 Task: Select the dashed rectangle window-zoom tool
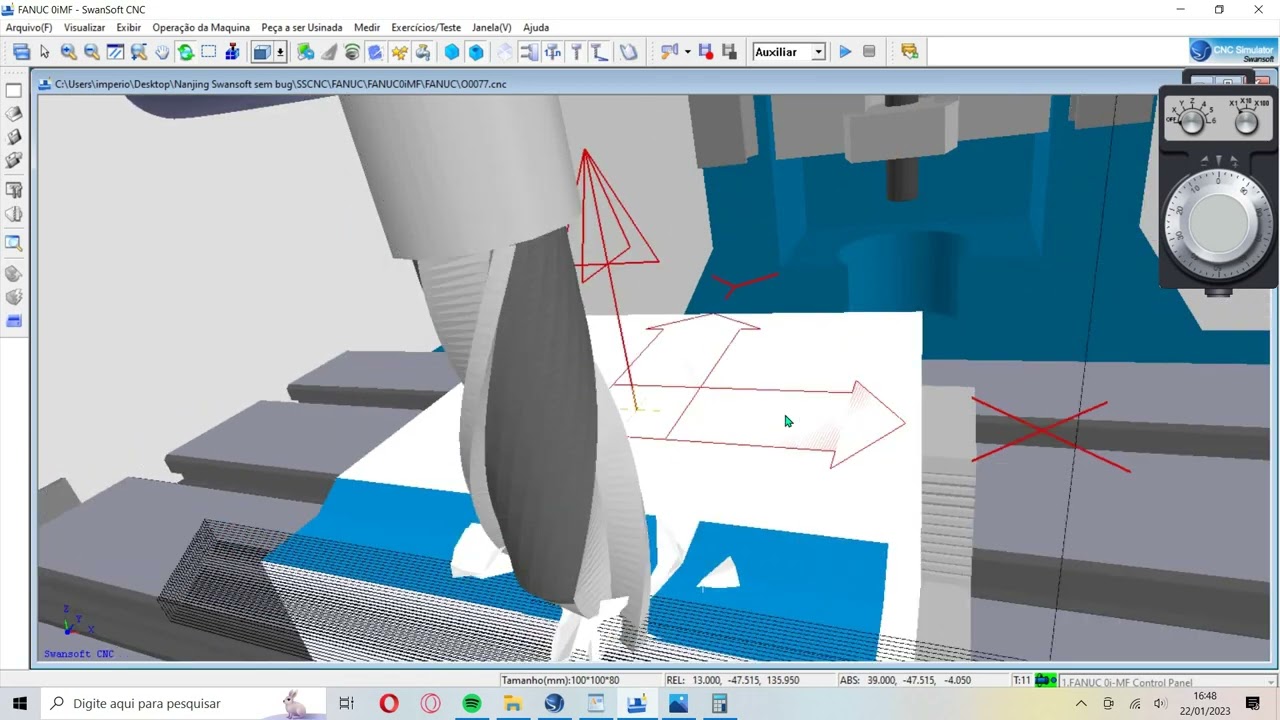209,52
